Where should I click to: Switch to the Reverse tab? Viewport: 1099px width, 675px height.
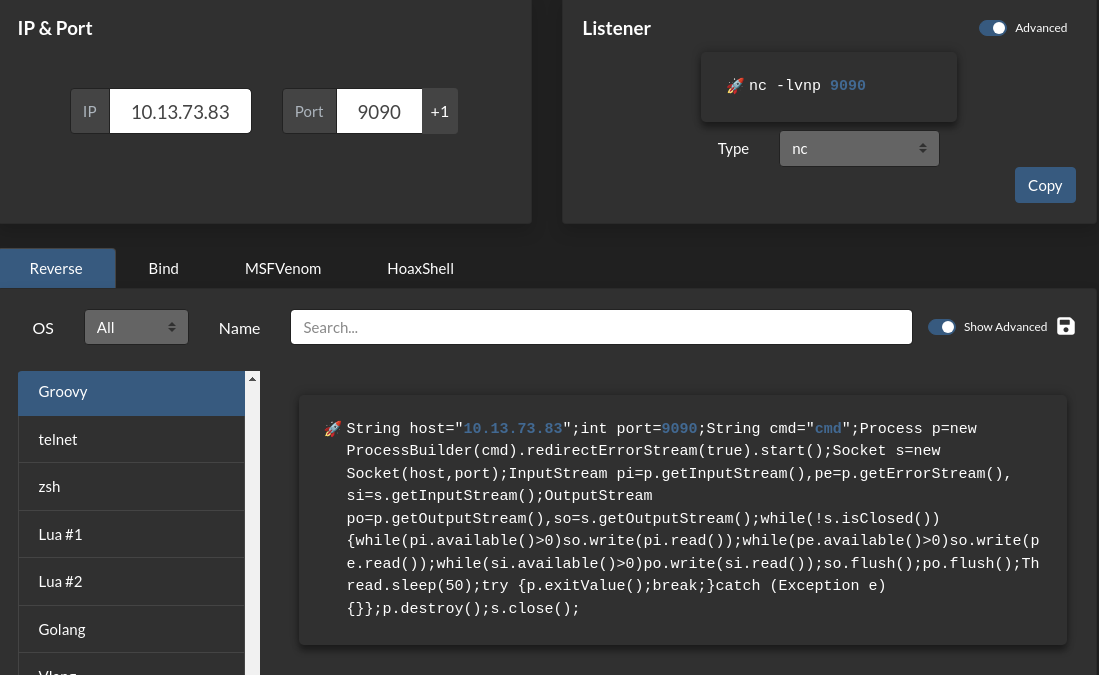click(57, 268)
